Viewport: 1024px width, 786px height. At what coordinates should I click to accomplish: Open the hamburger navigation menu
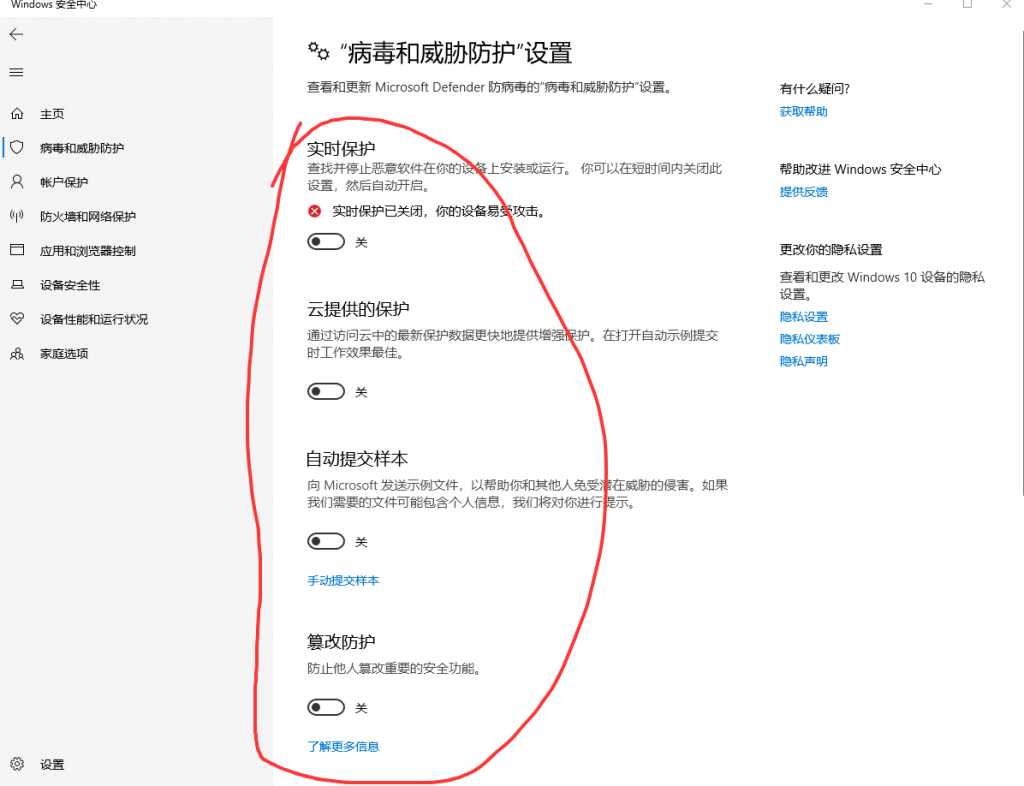click(16, 72)
